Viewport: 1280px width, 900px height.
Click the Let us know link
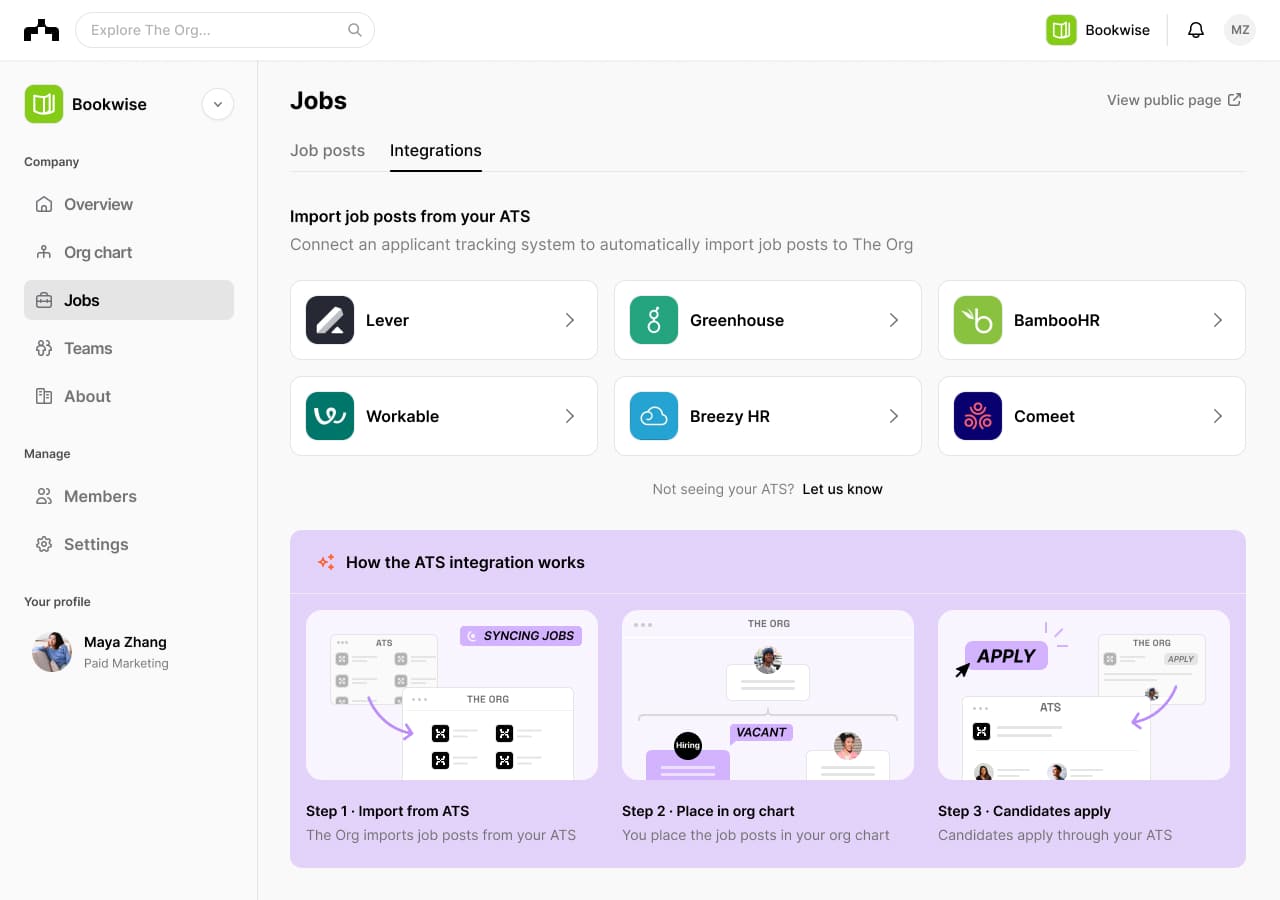click(842, 489)
